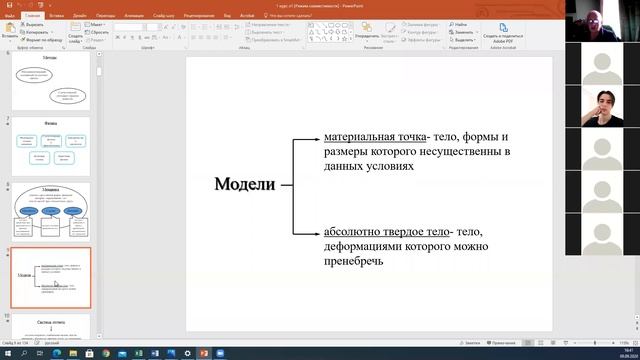Click Convert to SmartArt (Преобразовать в SmartArt)
Screen dimensions: 640x360
273,40
